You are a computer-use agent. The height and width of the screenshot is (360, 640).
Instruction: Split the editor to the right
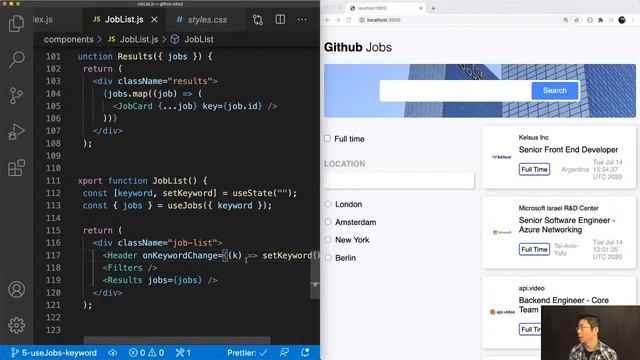click(x=280, y=20)
